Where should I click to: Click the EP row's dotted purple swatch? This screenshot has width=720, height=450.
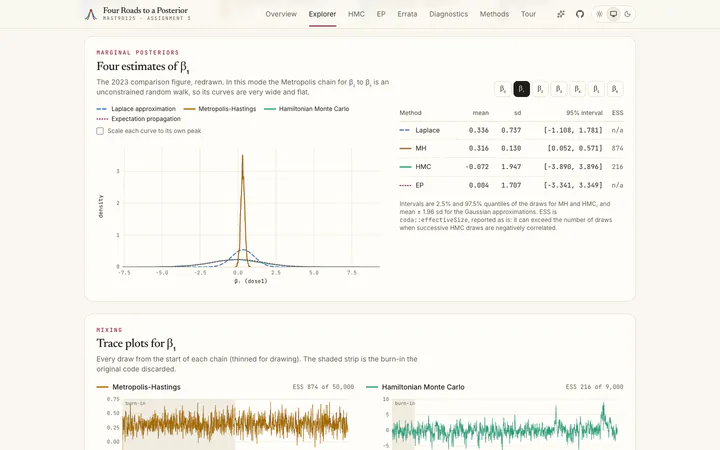click(x=405, y=185)
